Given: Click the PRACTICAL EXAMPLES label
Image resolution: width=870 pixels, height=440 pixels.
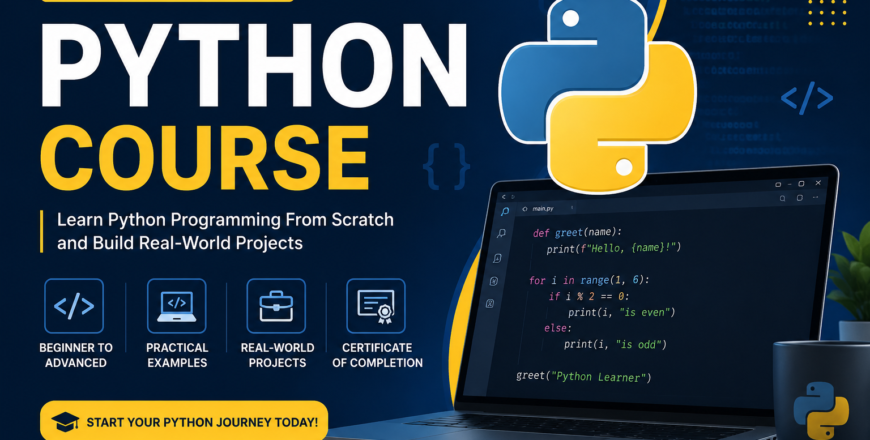Looking at the screenshot, I should [177, 356].
